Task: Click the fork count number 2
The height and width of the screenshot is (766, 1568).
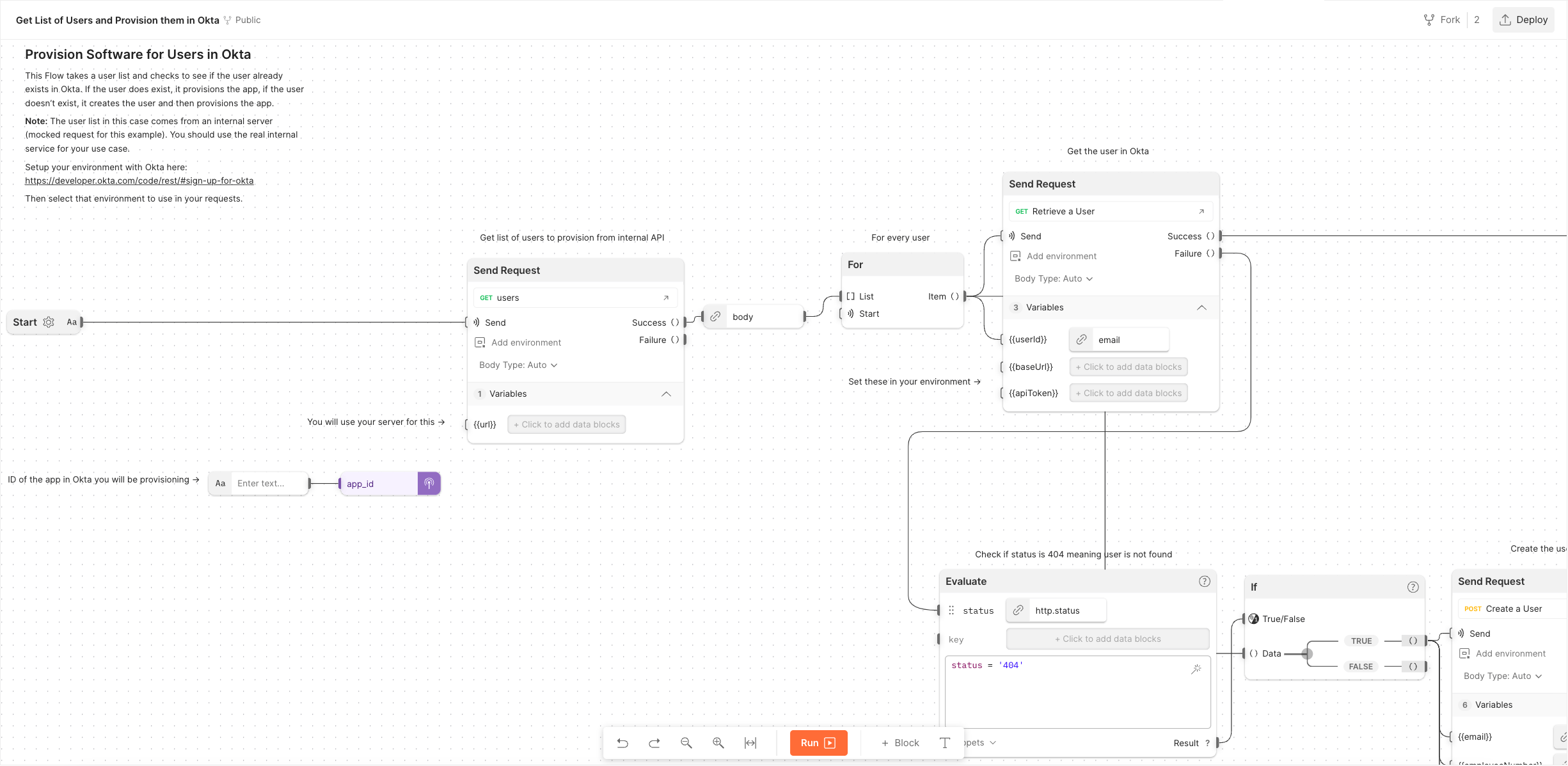Action: pyautogui.click(x=1477, y=20)
